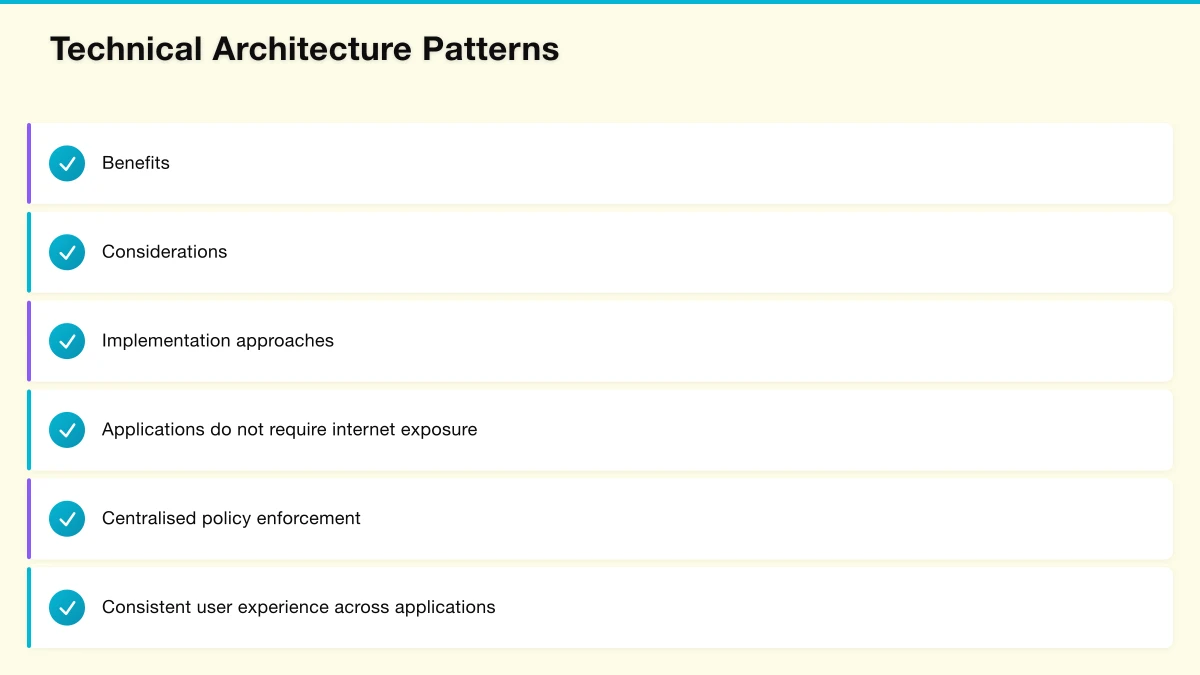The image size is (1200, 675).
Task: Click the checkmark icon on the internet exposure row
Action: [x=66, y=430]
